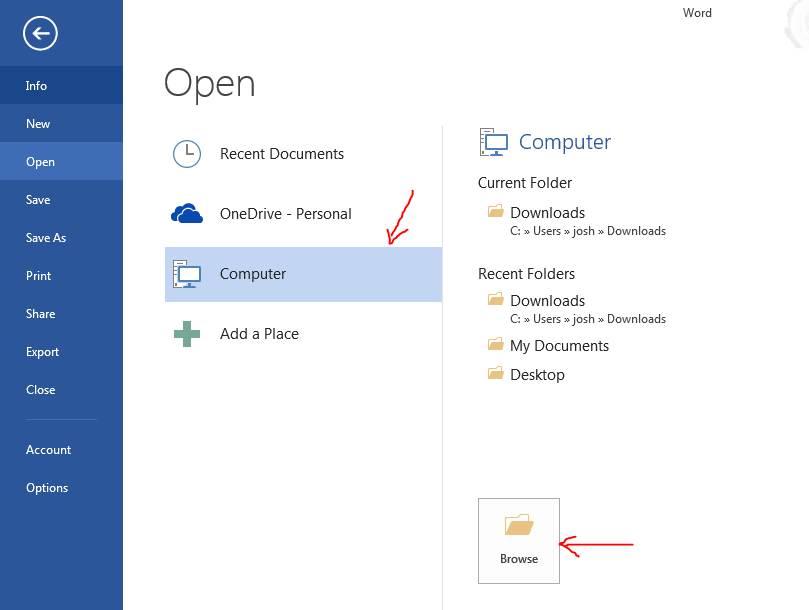The image size is (809, 610).
Task: Click the Recent Documents clock icon
Action: (x=187, y=154)
